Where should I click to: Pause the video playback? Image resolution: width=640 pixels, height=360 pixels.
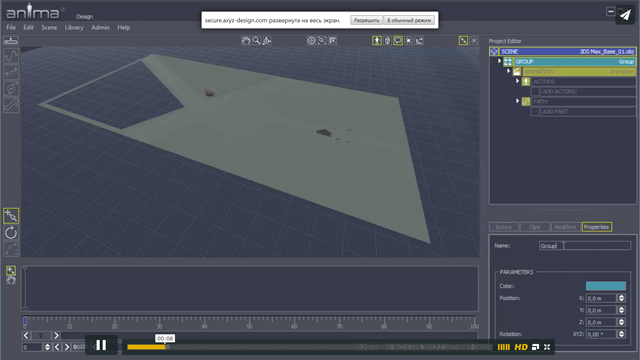click(x=101, y=345)
